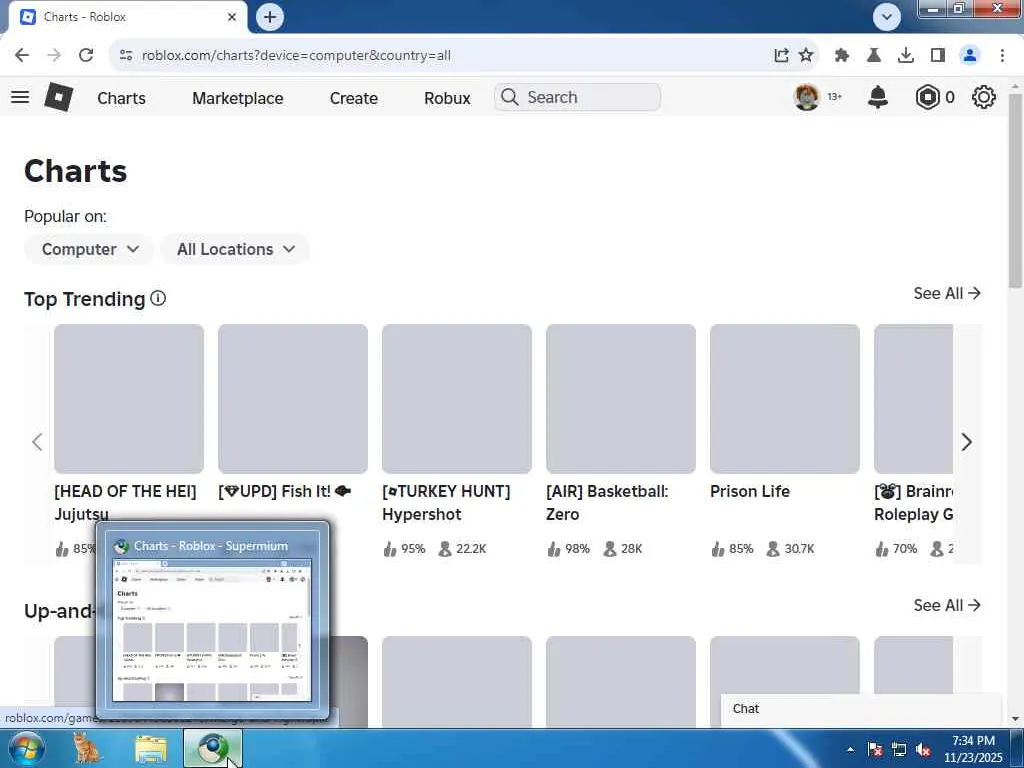Screen dimensions: 1024x768
Task: Click the Top Trending info icon
Action: (x=158, y=298)
